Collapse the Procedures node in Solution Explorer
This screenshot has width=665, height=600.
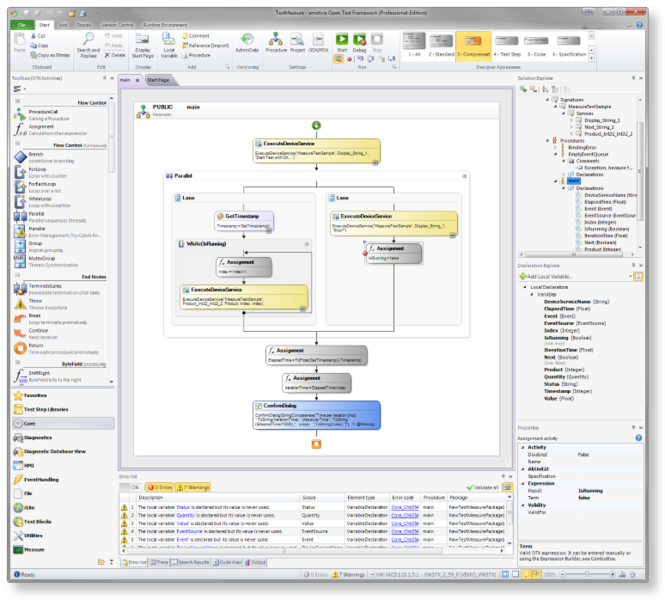tap(547, 139)
